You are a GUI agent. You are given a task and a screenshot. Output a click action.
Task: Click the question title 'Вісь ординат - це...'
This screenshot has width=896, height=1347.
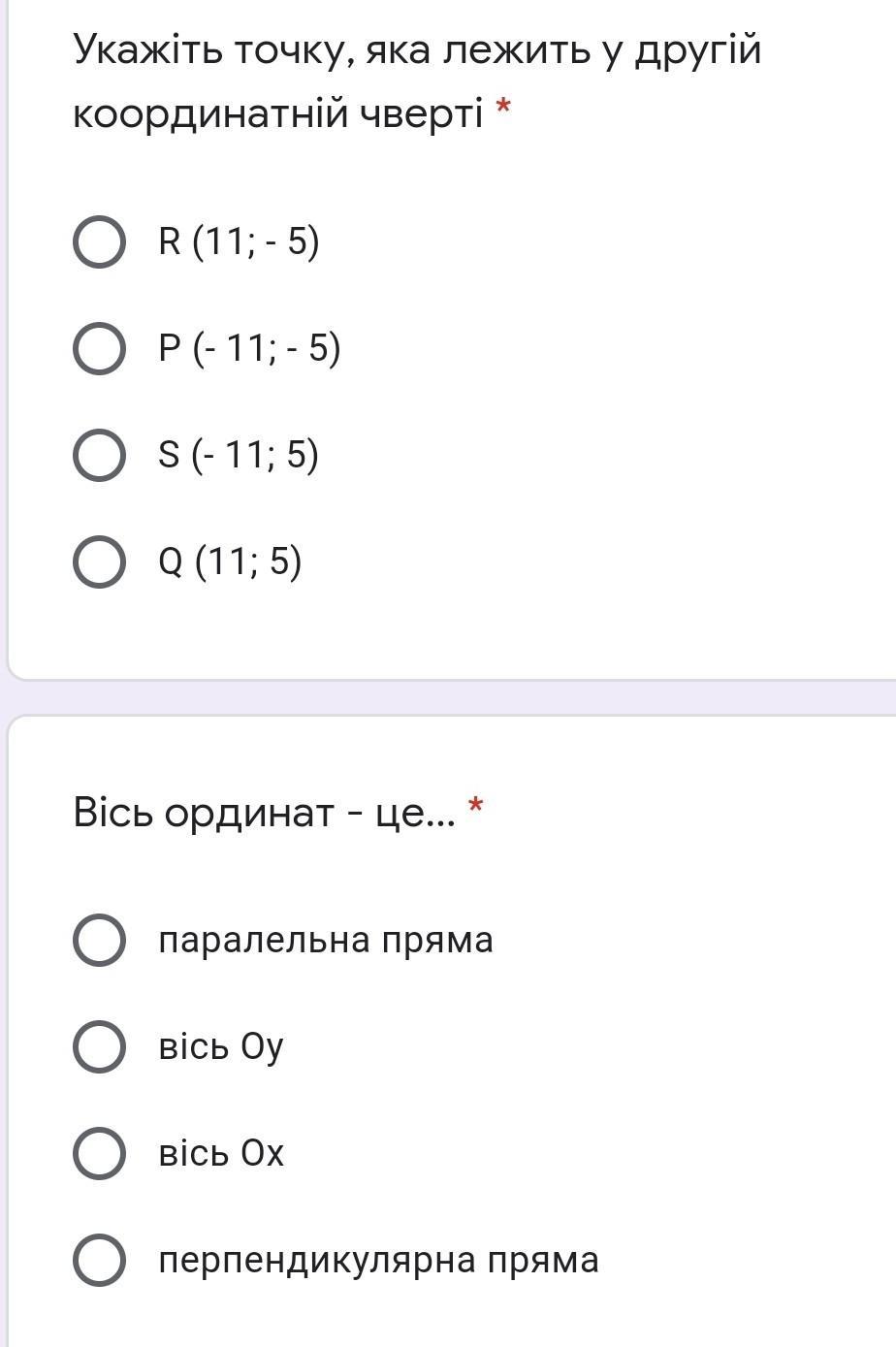tap(264, 813)
